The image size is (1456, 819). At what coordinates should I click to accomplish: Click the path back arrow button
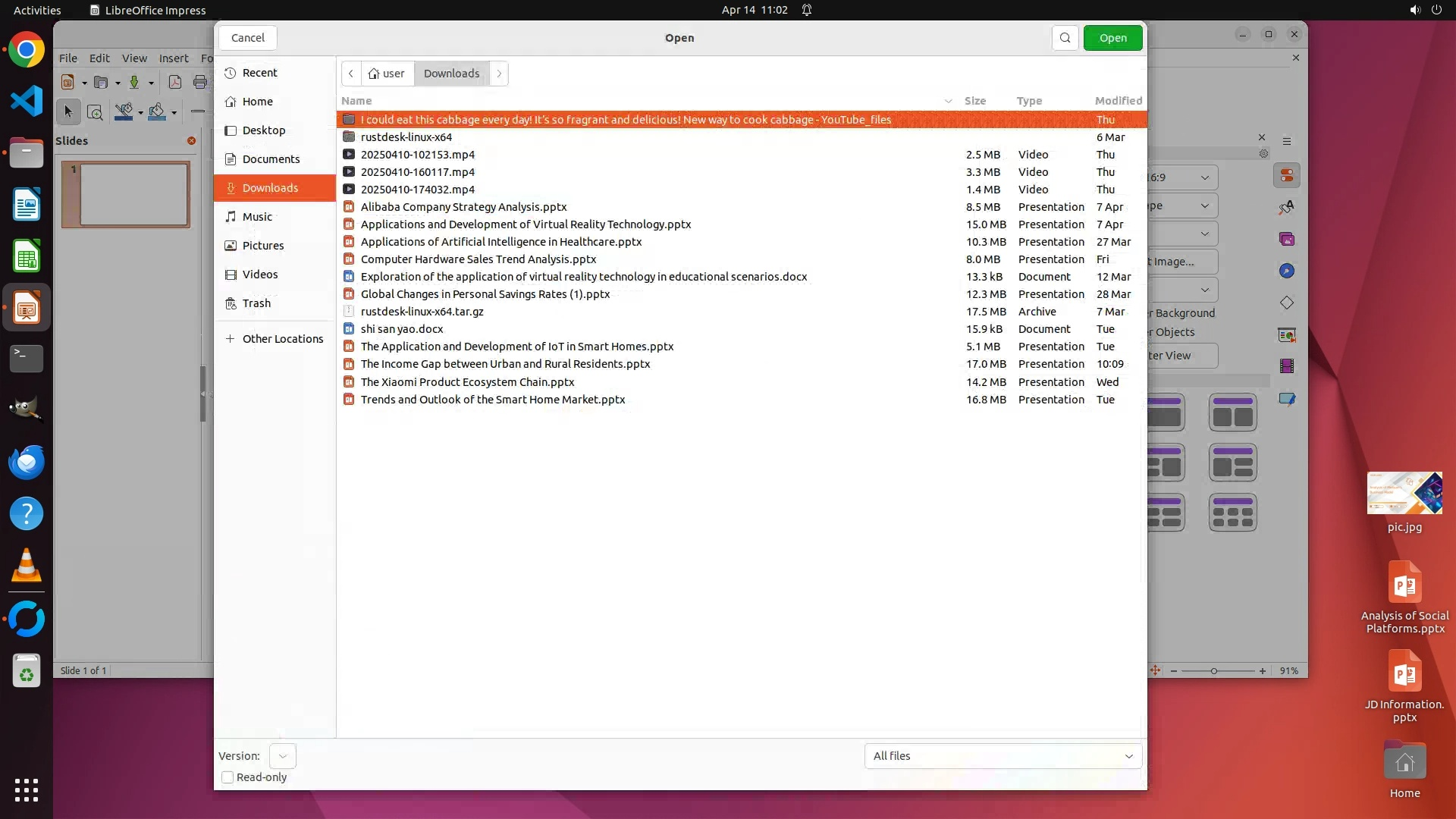(x=351, y=74)
